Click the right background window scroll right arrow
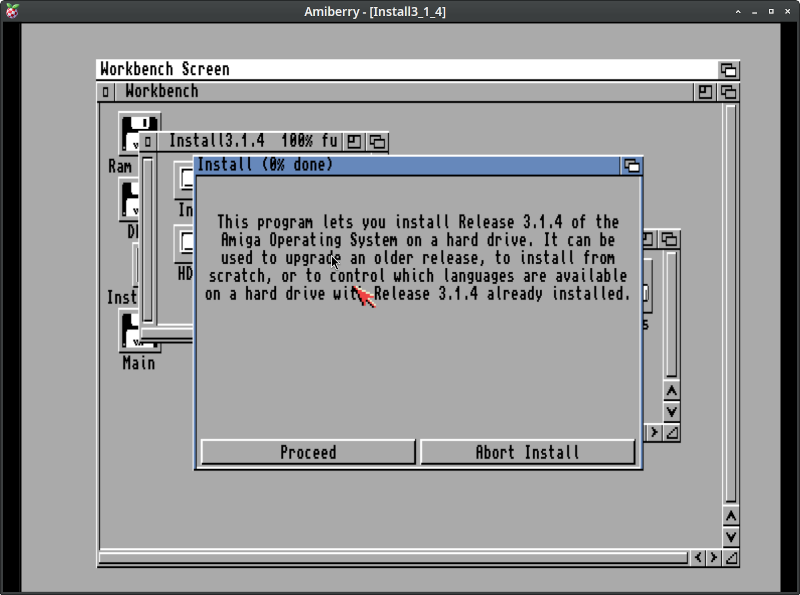 point(654,433)
